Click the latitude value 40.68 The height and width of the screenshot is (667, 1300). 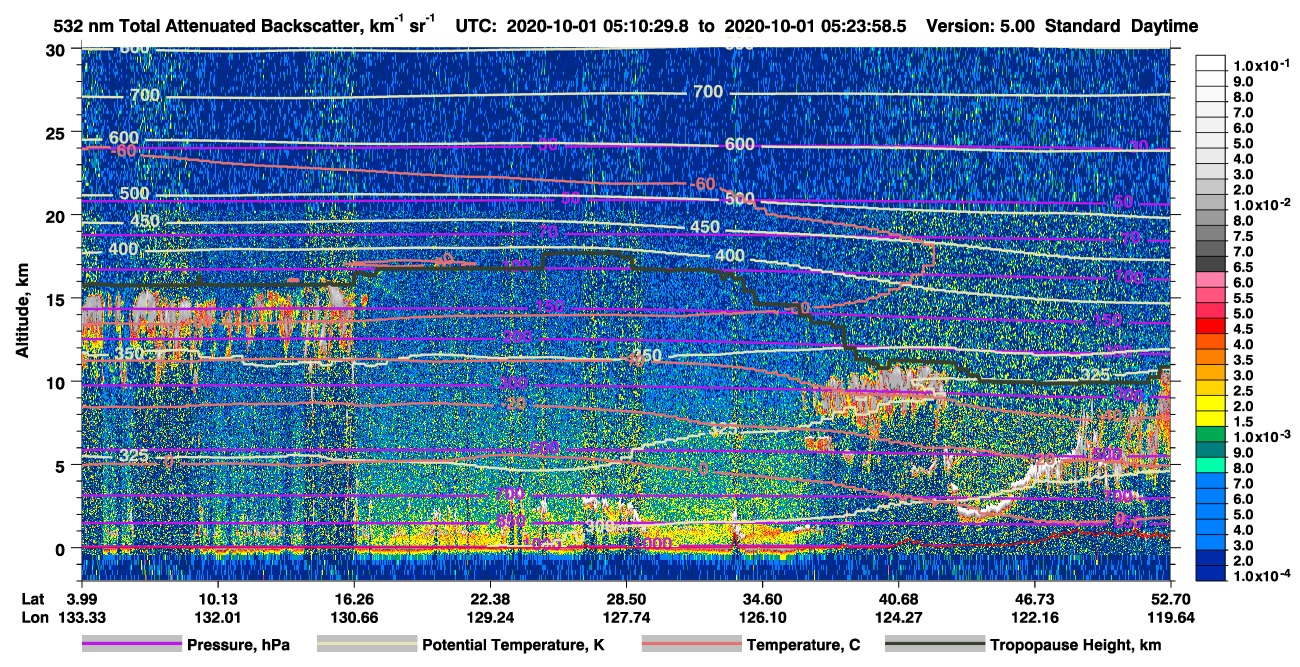[x=899, y=598]
